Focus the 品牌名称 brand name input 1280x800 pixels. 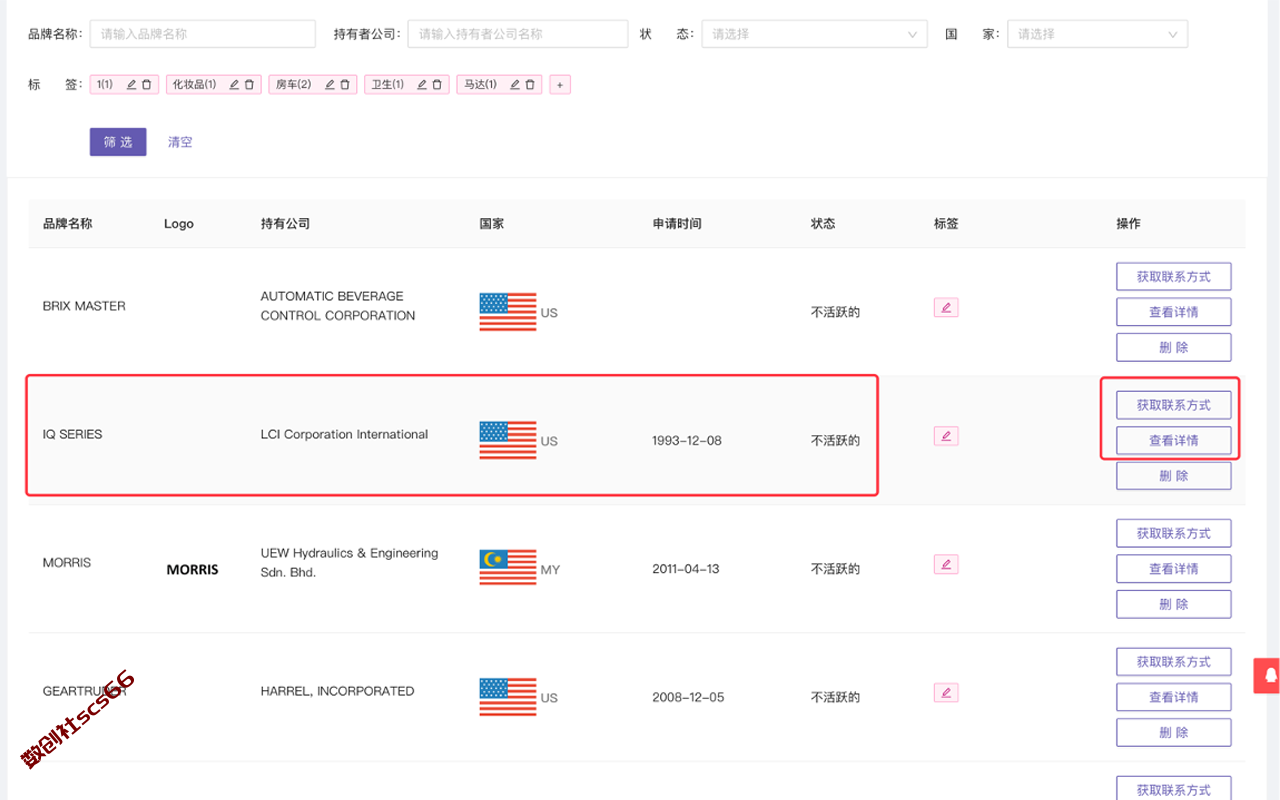(202, 34)
